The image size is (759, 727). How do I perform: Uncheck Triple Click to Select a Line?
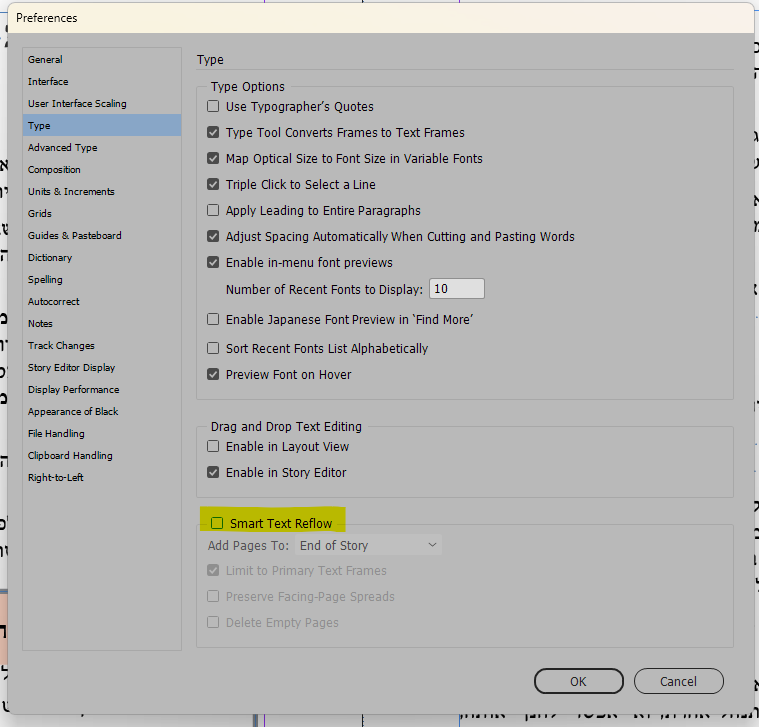[213, 184]
